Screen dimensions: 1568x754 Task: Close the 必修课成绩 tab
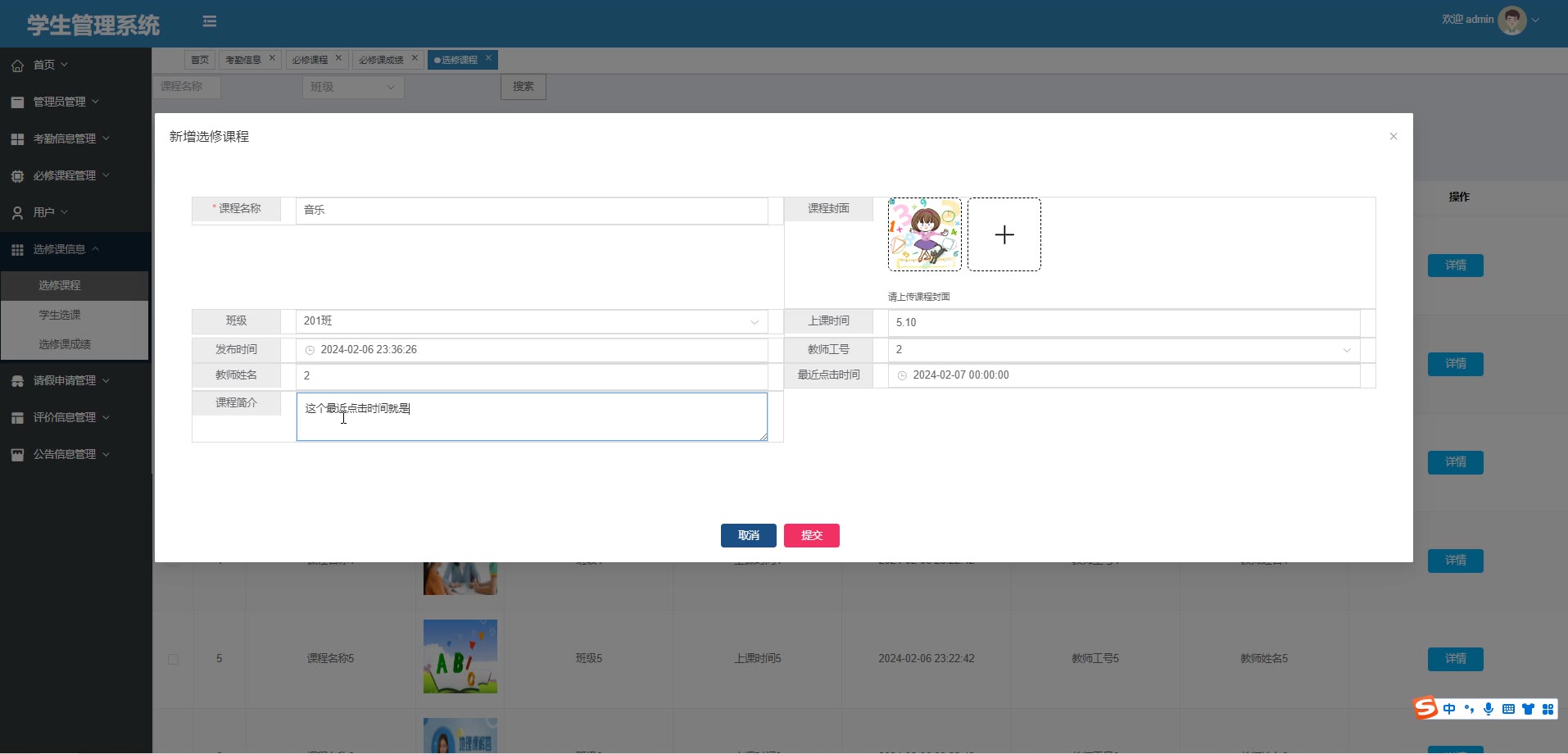point(415,58)
